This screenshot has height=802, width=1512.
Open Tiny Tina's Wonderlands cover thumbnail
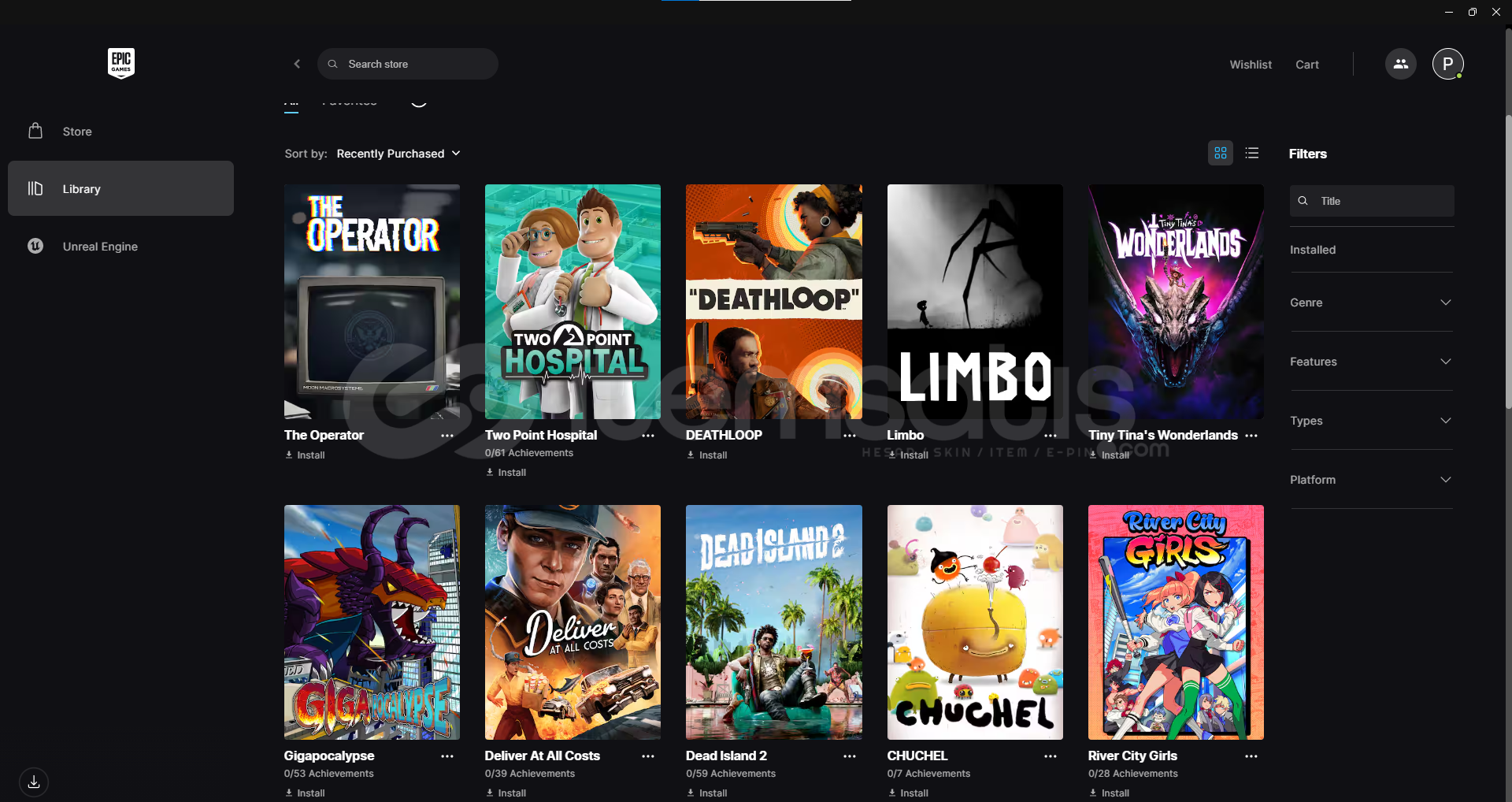tap(1176, 302)
